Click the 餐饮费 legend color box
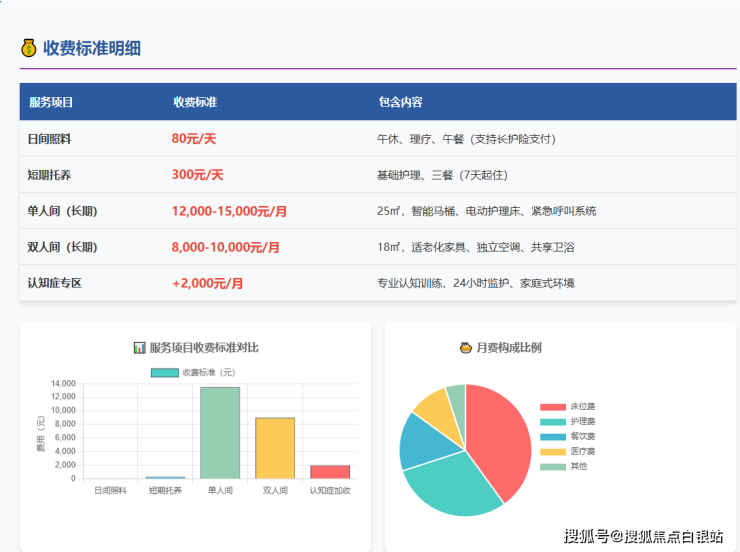The width and height of the screenshot is (740, 552). [553, 437]
